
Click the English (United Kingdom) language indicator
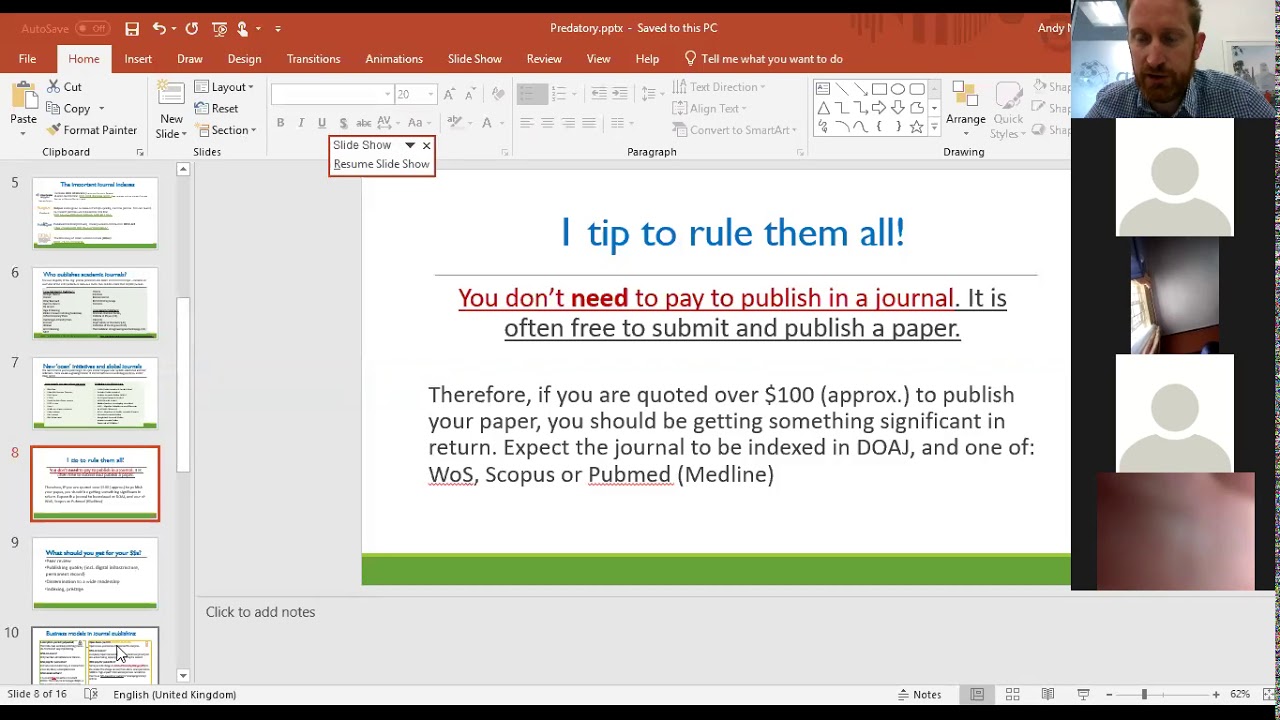[174, 694]
